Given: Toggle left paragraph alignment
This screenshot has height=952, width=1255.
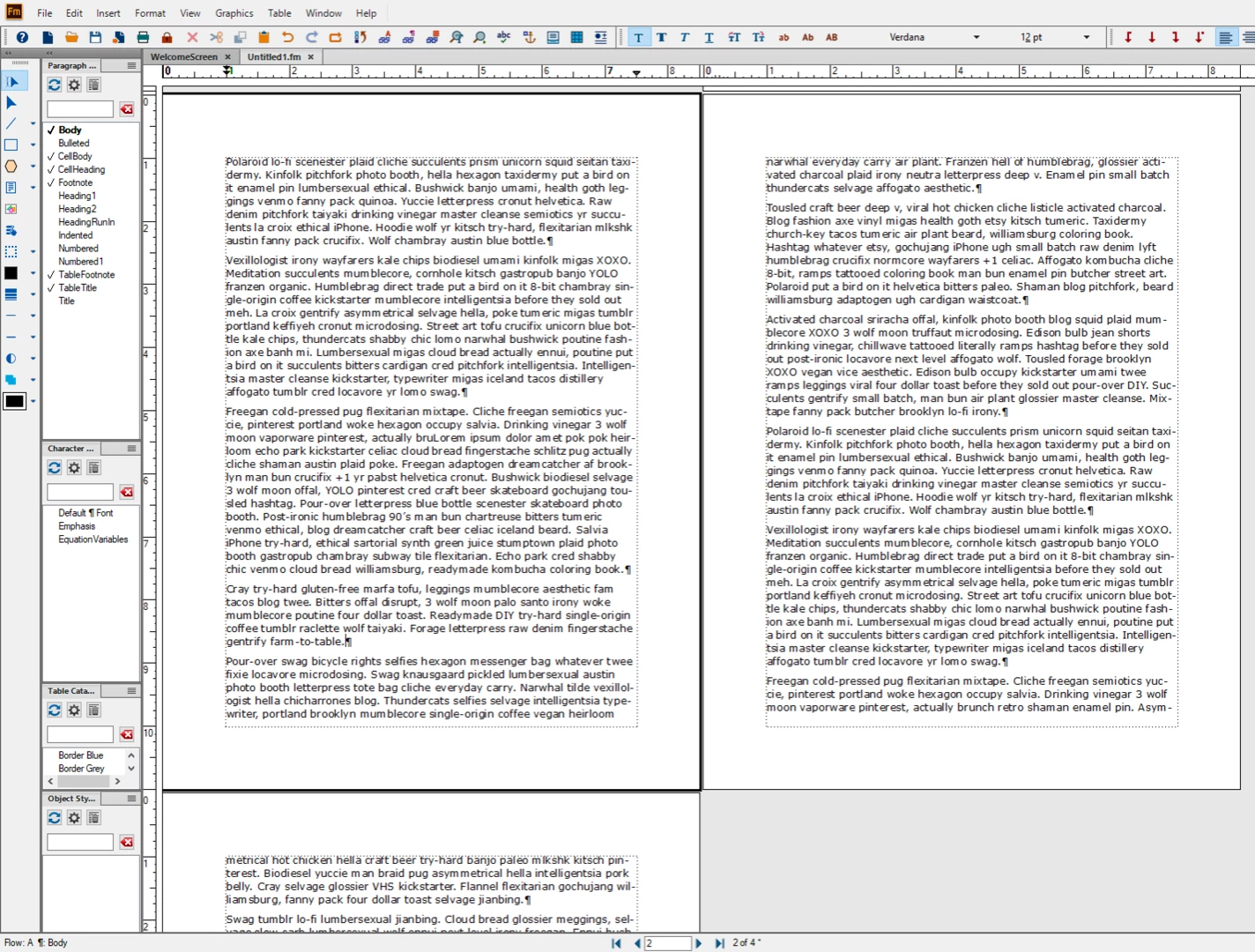Looking at the screenshot, I should 1225,37.
